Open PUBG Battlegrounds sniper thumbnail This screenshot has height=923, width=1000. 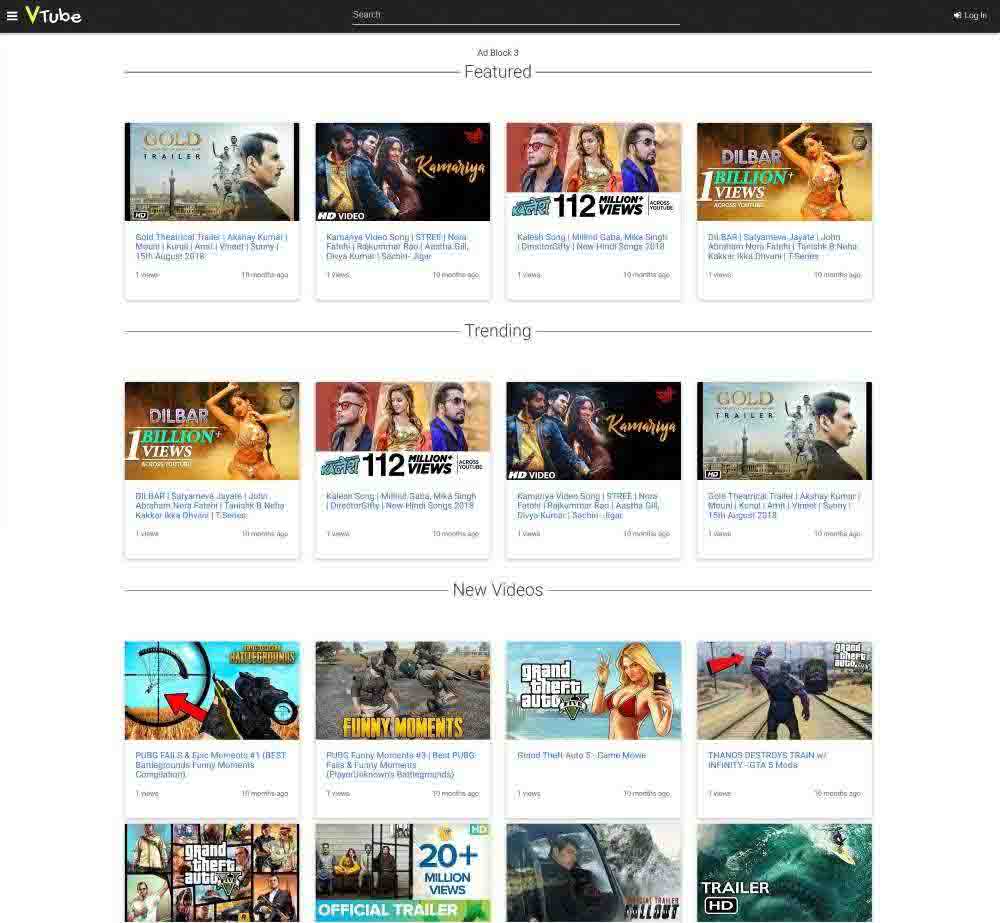click(x=212, y=690)
